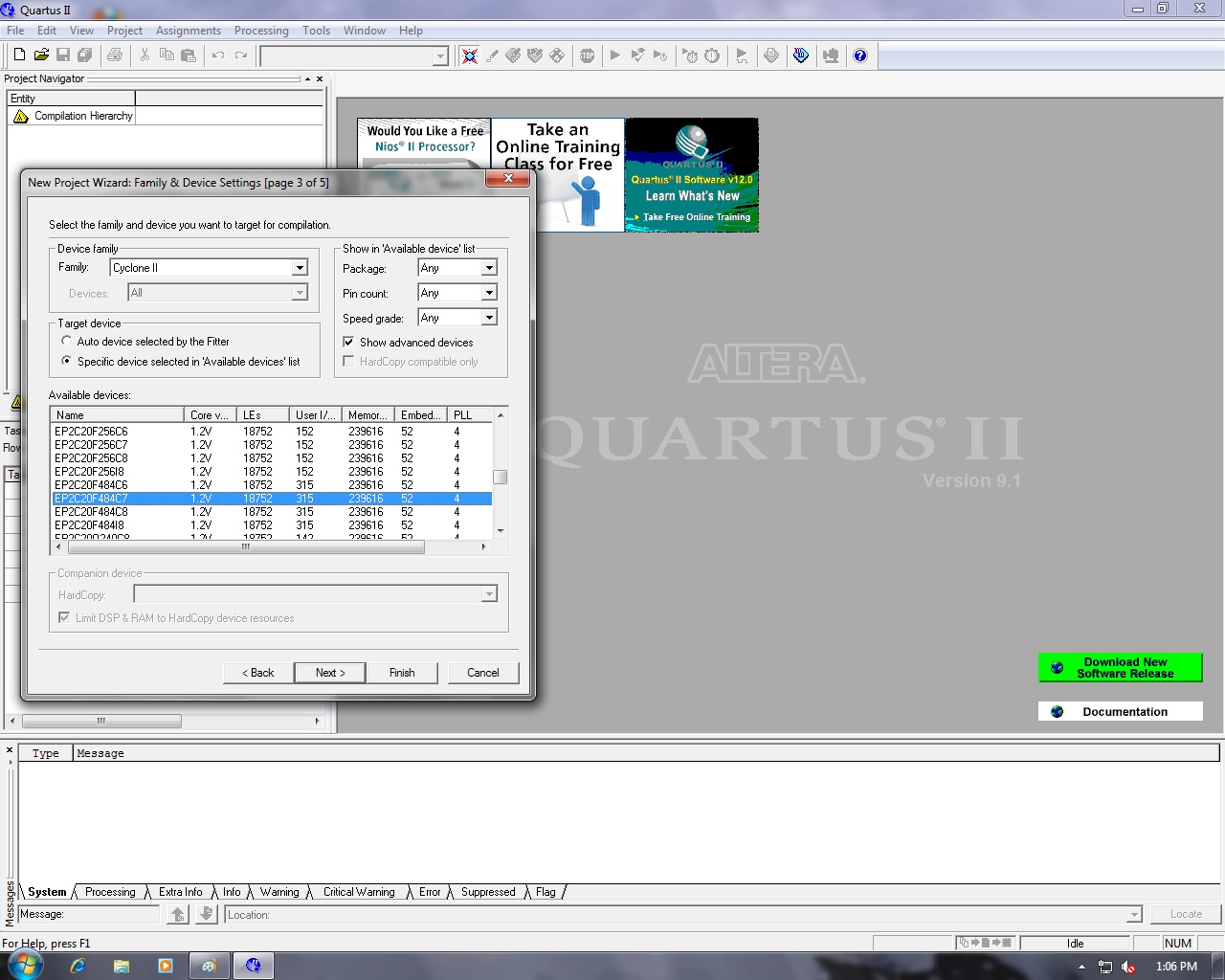This screenshot has height=980, width=1225.
Task: Open the Family dropdown showing Cyclone II
Action: (x=299, y=267)
